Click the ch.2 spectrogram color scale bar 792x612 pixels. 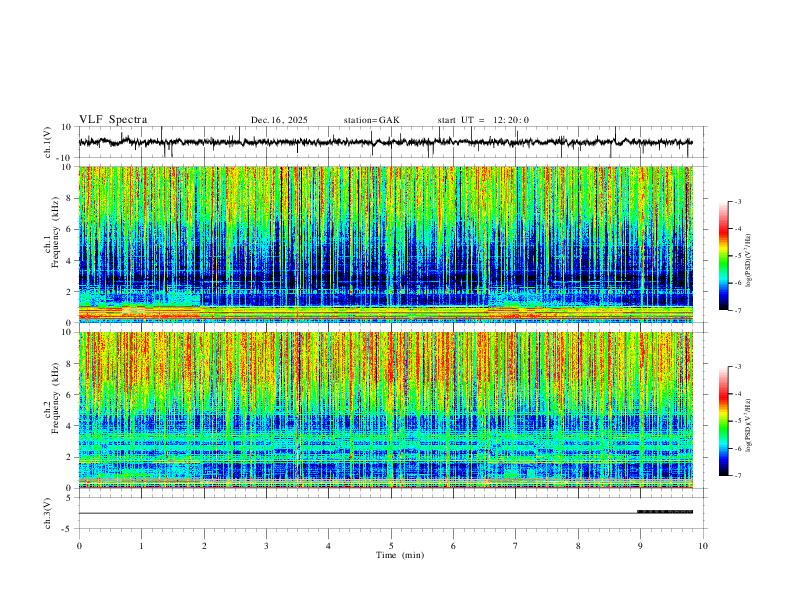pyautogui.click(x=723, y=421)
